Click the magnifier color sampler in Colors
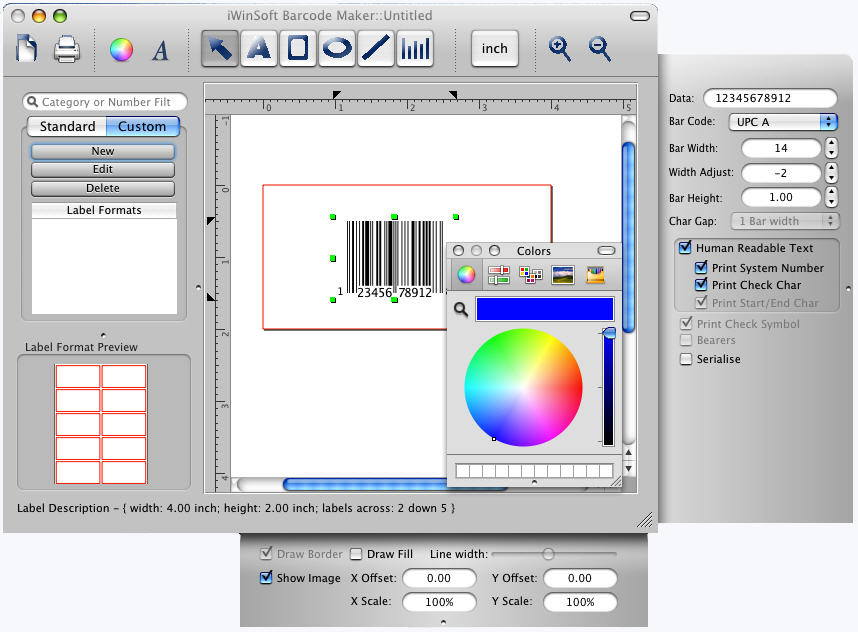Screen dimensions: 858x632 (x=461, y=310)
